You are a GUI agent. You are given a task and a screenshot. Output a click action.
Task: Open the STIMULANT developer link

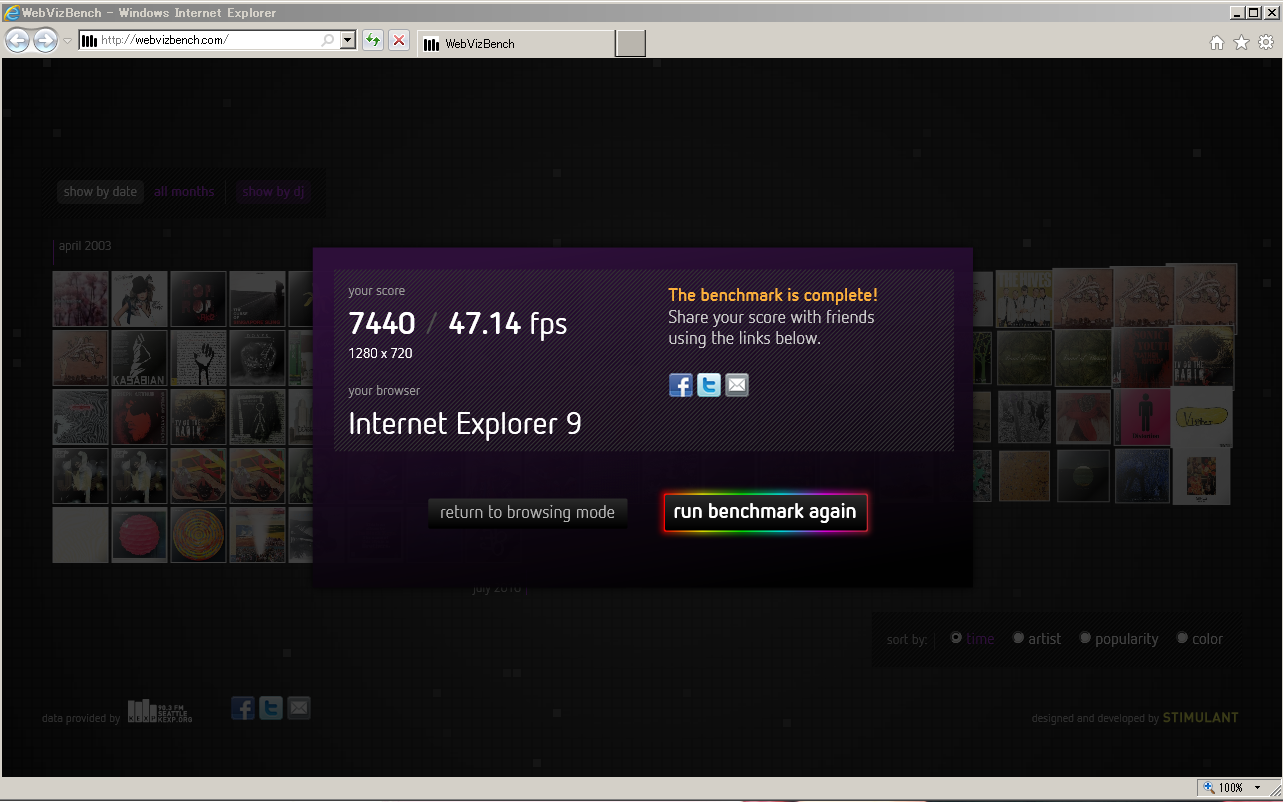(1200, 718)
